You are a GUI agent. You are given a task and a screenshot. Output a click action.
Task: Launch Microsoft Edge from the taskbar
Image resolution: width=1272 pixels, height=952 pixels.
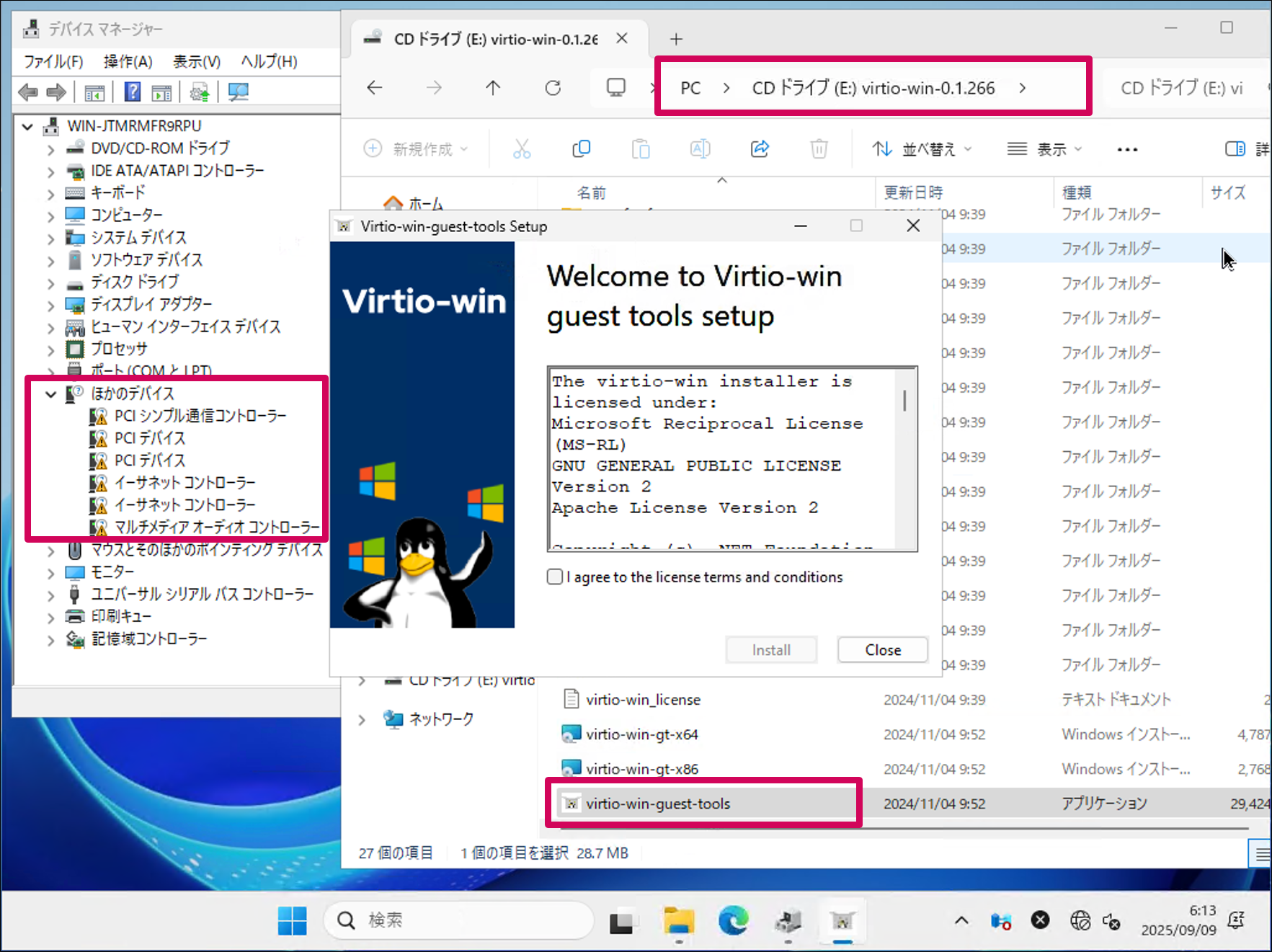pos(733,920)
